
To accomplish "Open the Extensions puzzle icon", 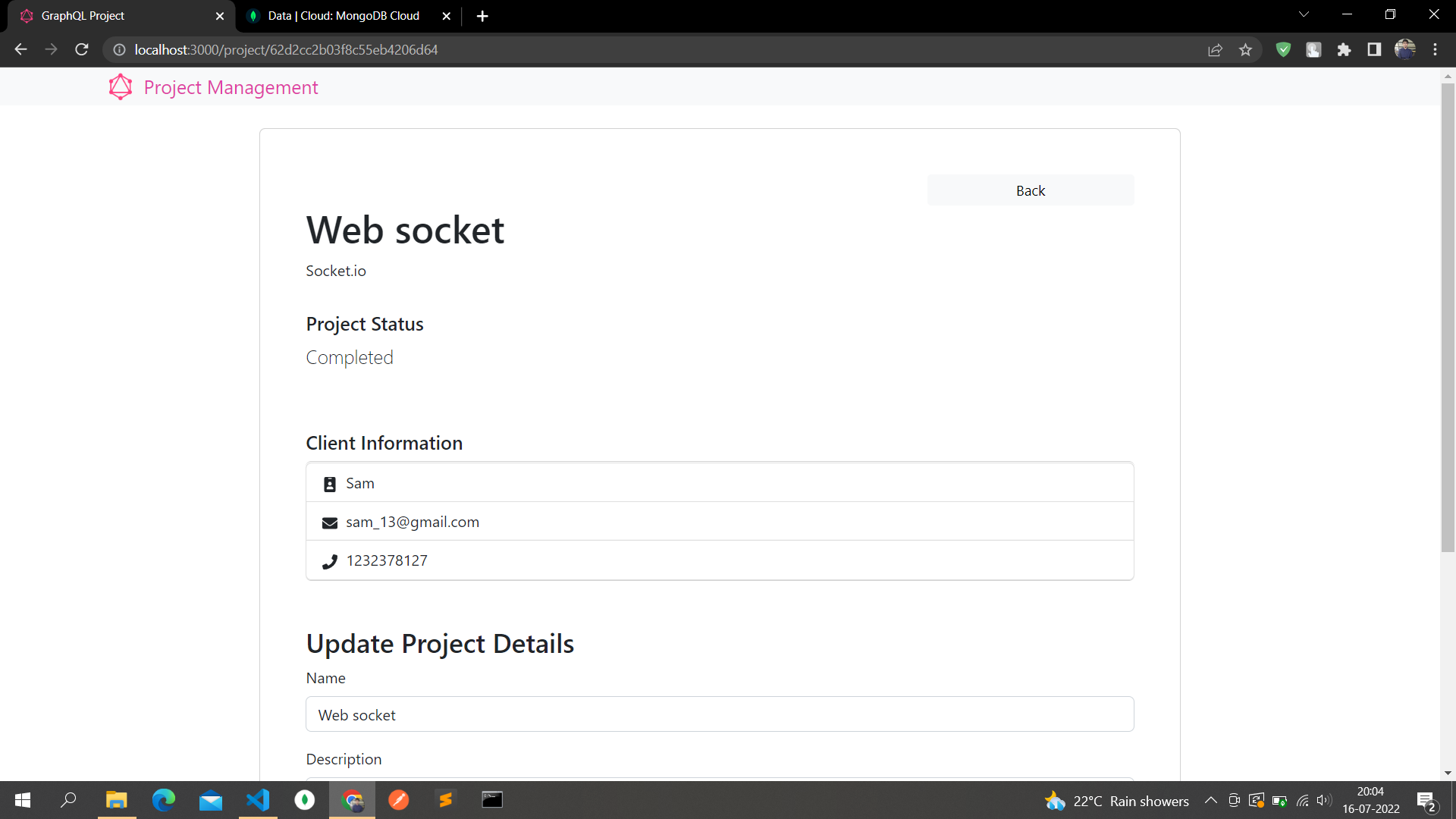I will pos(1344,49).
